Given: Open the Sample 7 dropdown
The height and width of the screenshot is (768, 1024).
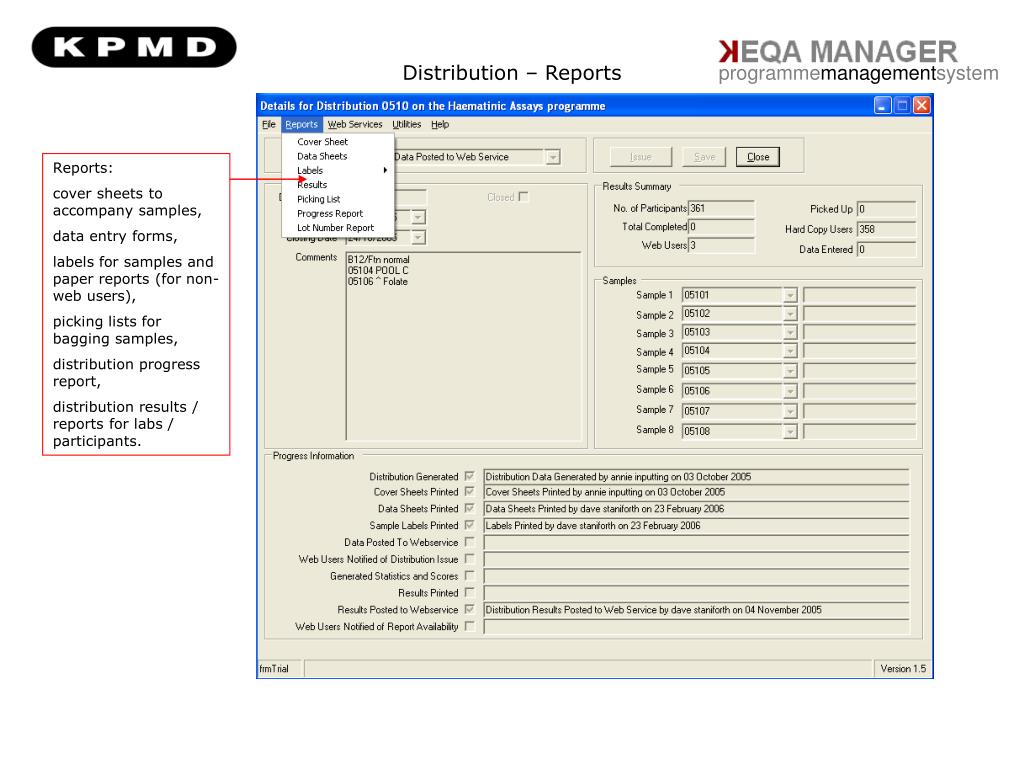Looking at the screenshot, I should [x=790, y=411].
